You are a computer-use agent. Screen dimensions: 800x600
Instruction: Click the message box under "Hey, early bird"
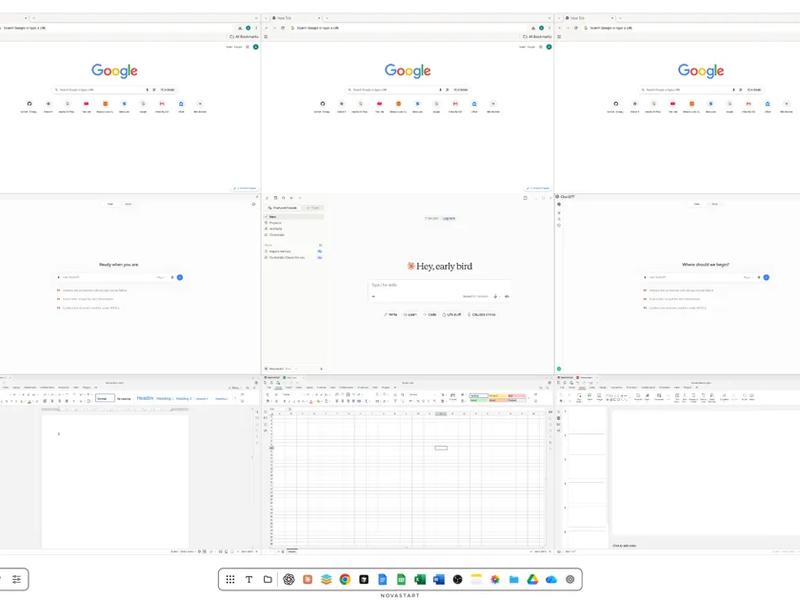440,290
